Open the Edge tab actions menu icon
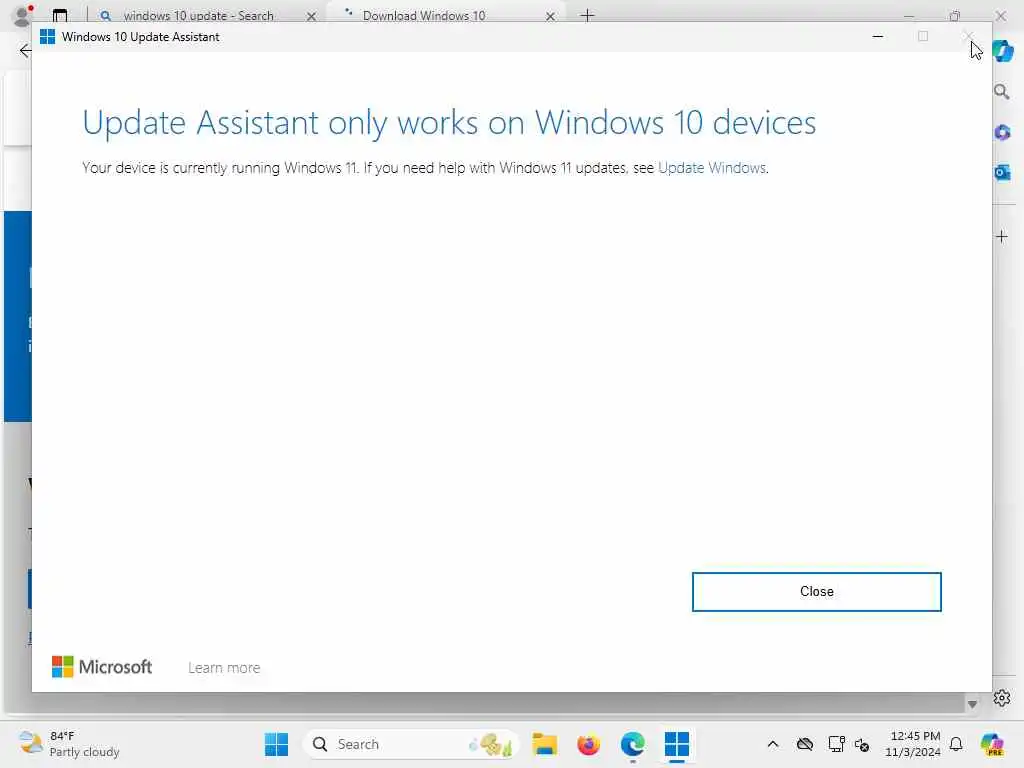Image resolution: width=1024 pixels, height=768 pixels. pyautogui.click(x=60, y=15)
